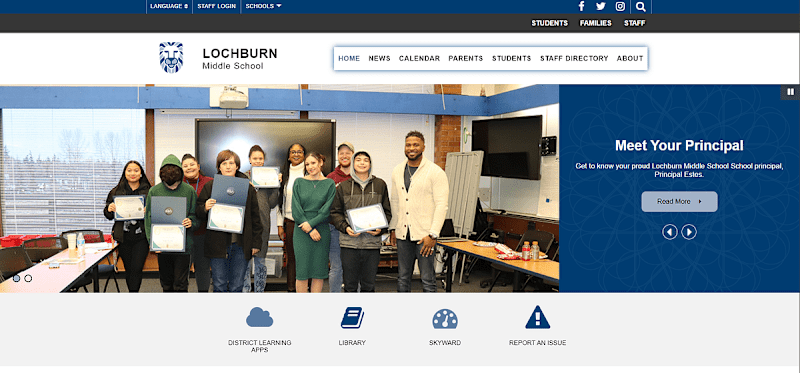Open the News menu item

point(379,58)
